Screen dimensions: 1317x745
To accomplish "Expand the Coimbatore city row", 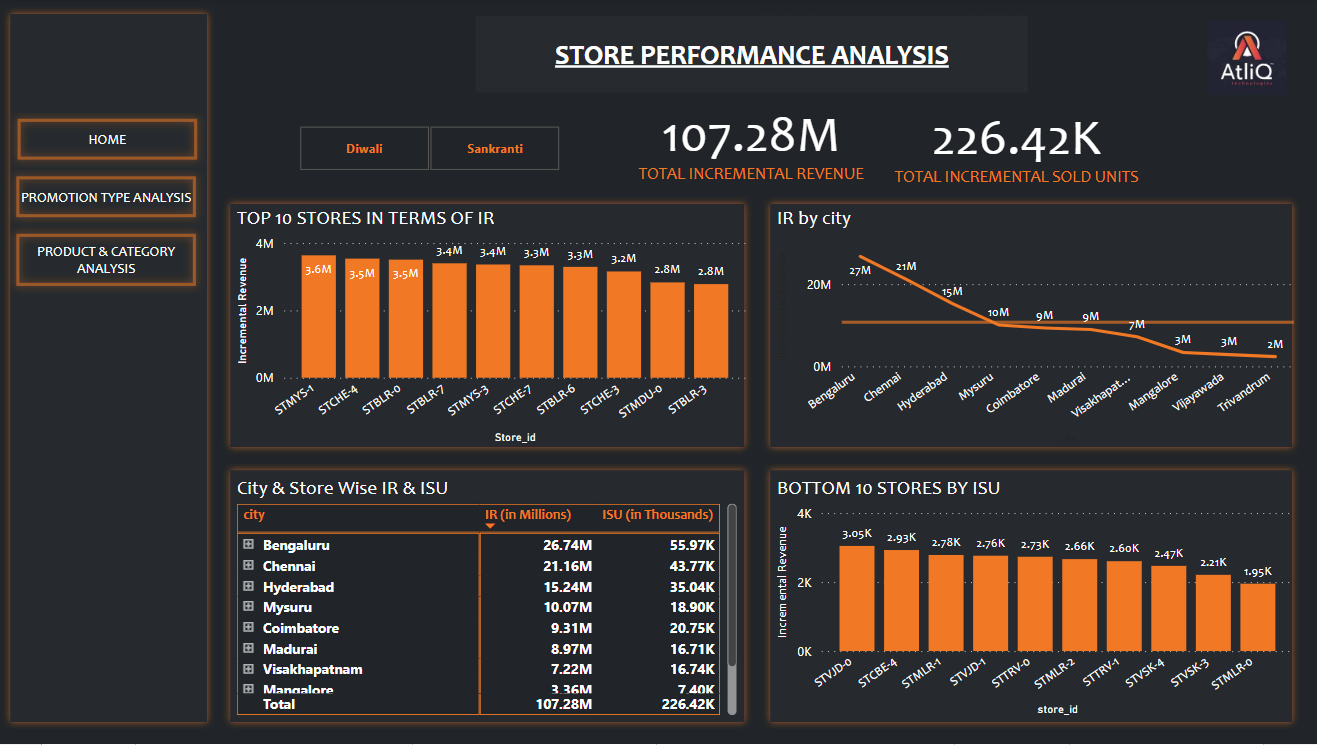I will click(x=248, y=628).
